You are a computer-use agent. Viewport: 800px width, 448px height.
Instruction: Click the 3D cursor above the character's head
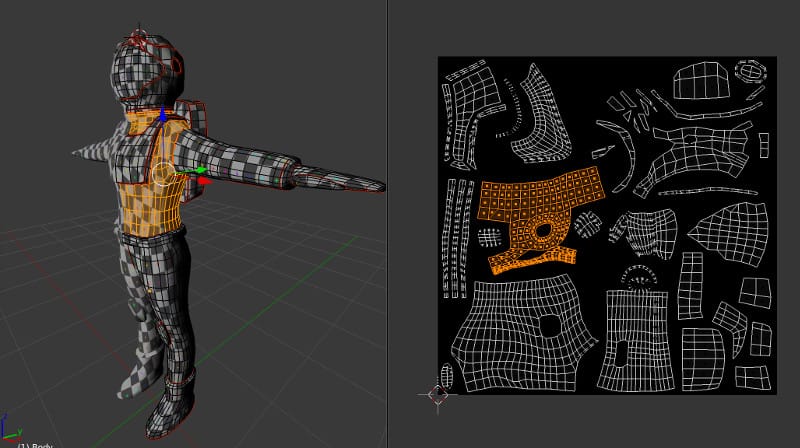coord(138,37)
